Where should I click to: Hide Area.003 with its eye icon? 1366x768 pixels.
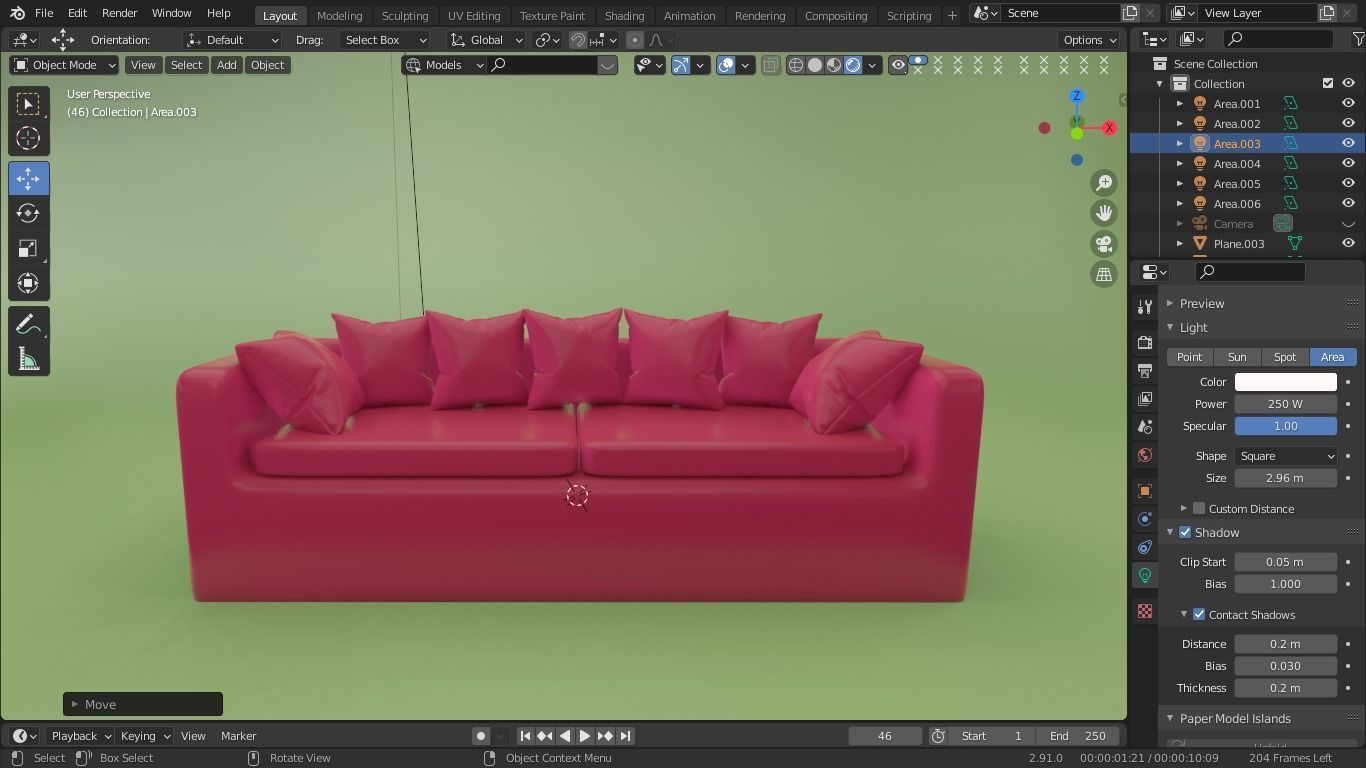click(1348, 143)
